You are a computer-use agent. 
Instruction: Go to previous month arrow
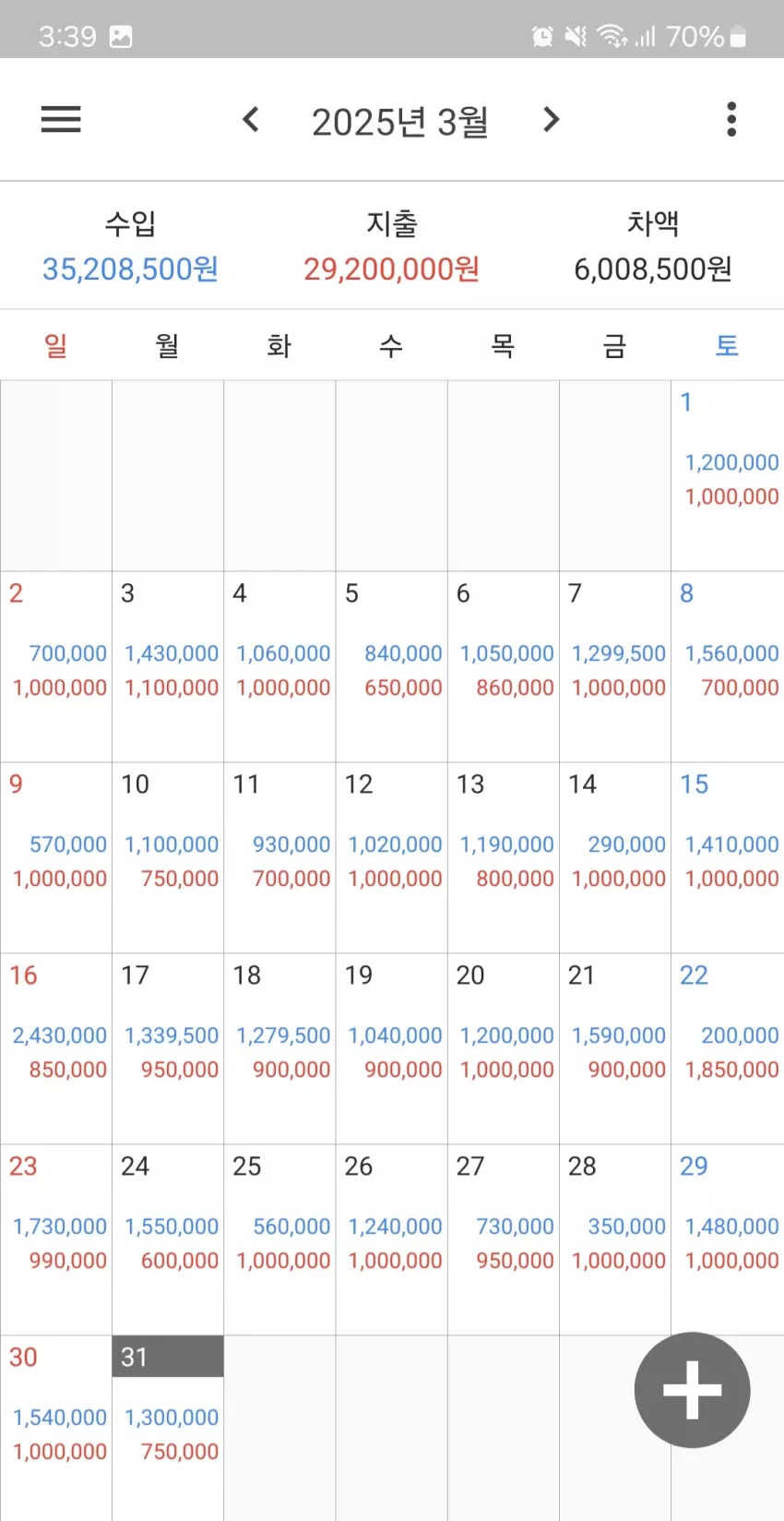[250, 119]
